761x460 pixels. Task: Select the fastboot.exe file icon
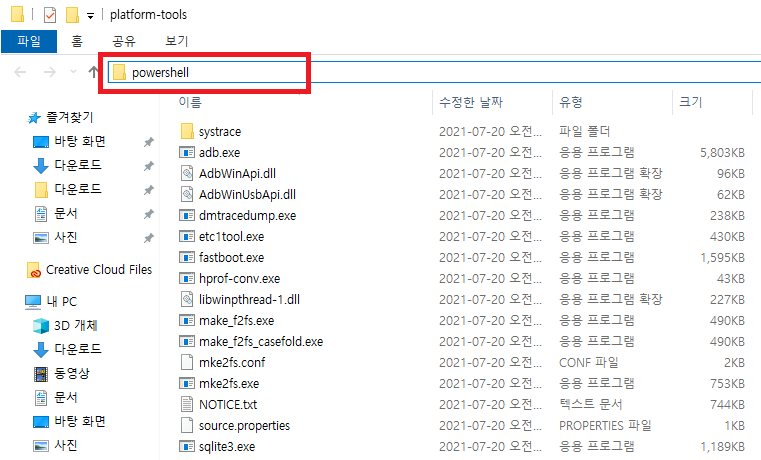click(187, 257)
